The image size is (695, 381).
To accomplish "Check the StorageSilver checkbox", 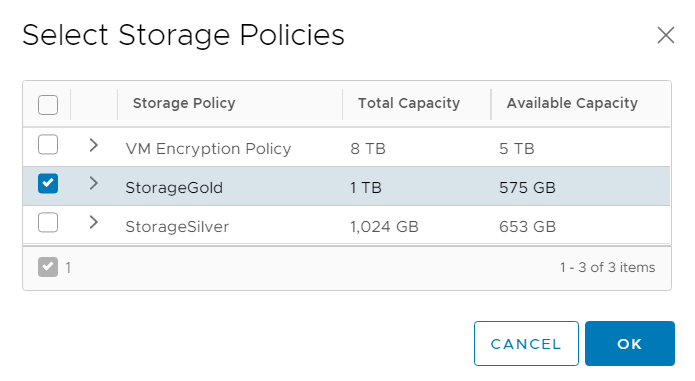I will [48, 222].
